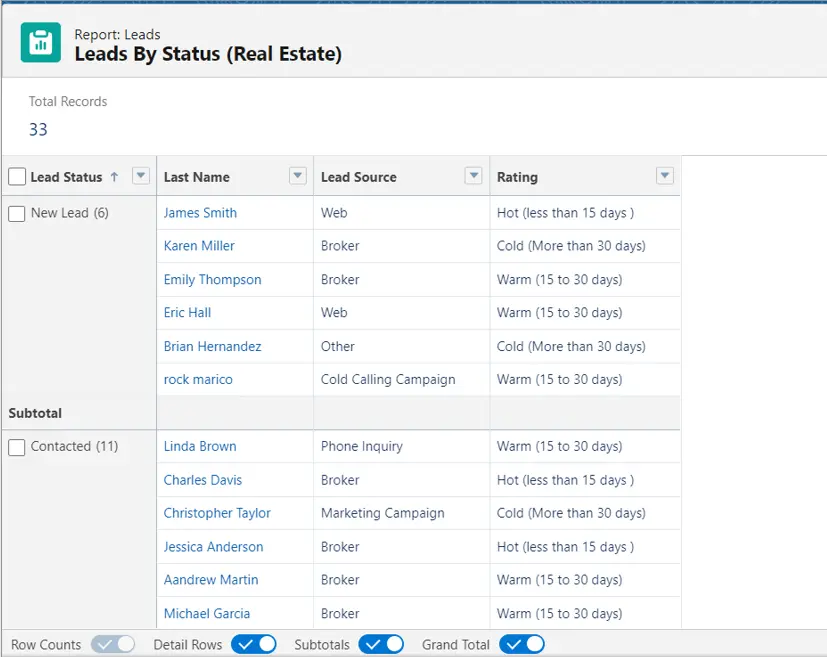Open the Lead Status column dropdown
Screen dimensions: 827x657
tap(141, 176)
